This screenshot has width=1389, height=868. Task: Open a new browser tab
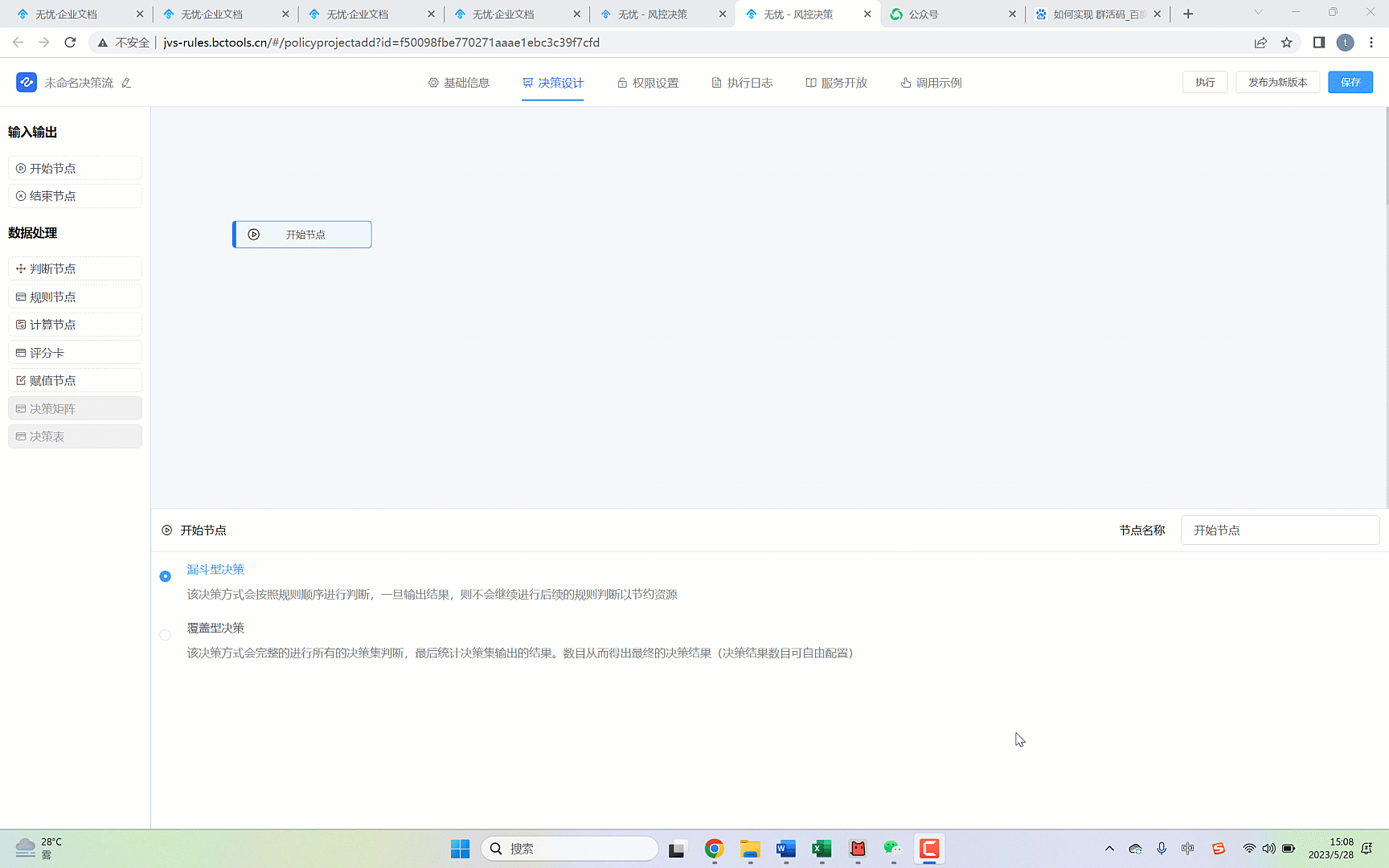(1188, 14)
